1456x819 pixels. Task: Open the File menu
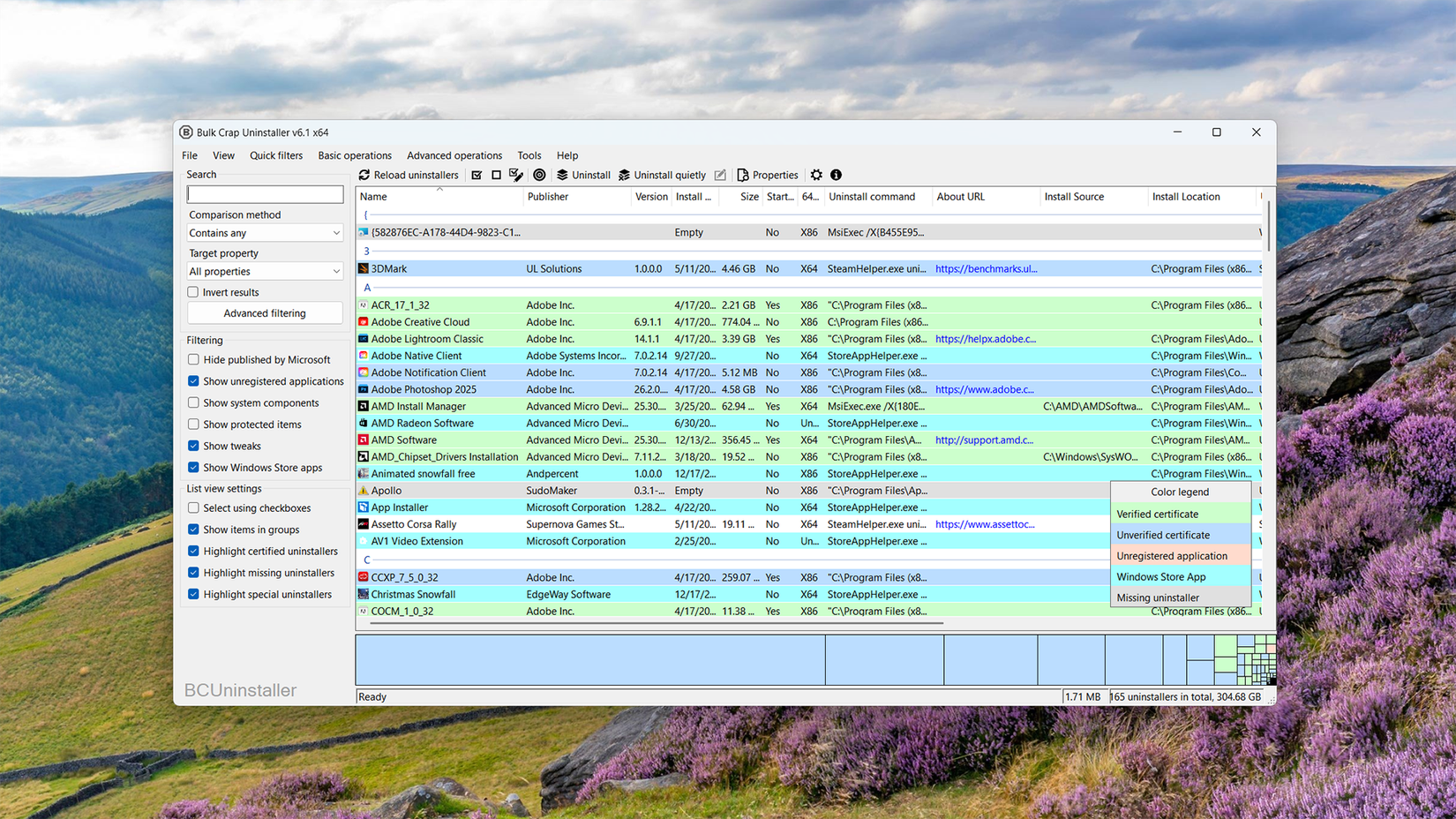coord(190,155)
